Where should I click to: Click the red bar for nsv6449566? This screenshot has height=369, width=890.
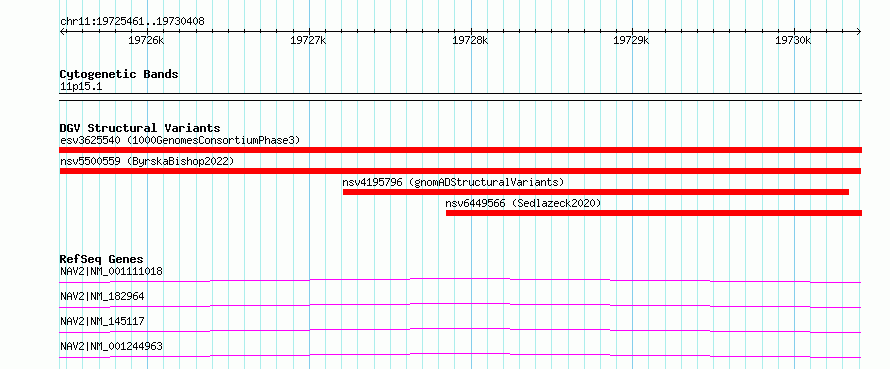654,213
